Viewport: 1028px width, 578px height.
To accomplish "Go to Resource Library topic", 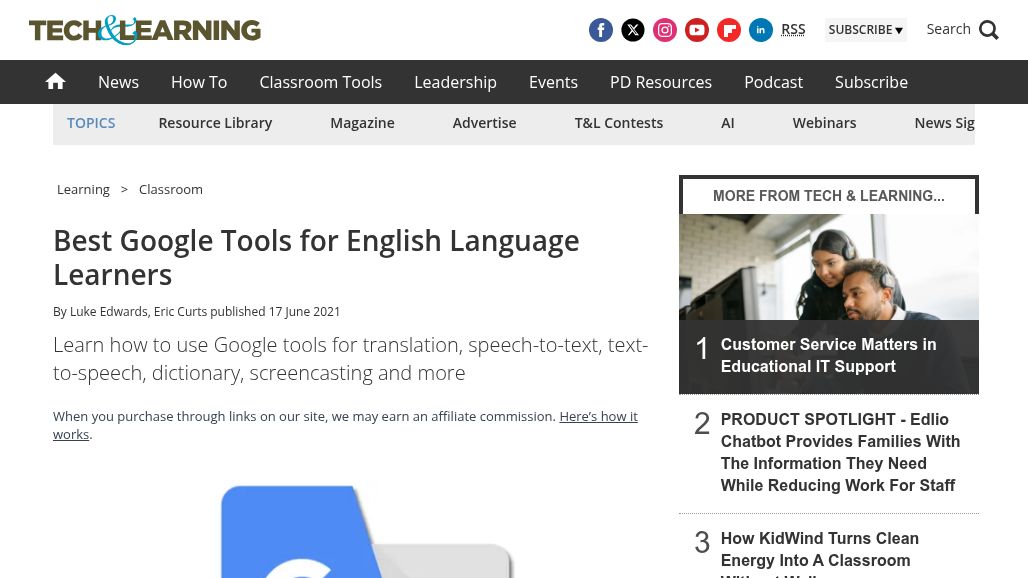I will click(215, 123).
